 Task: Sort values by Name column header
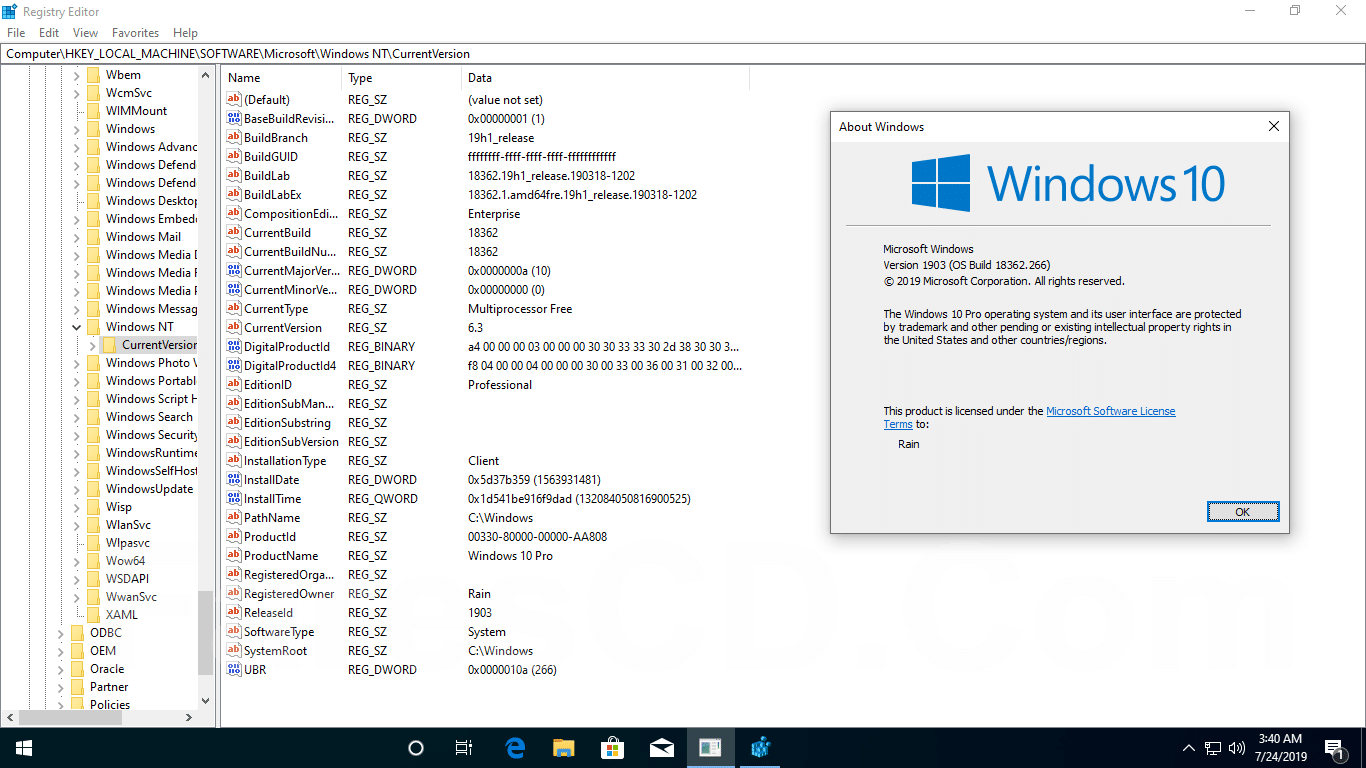click(x=282, y=78)
